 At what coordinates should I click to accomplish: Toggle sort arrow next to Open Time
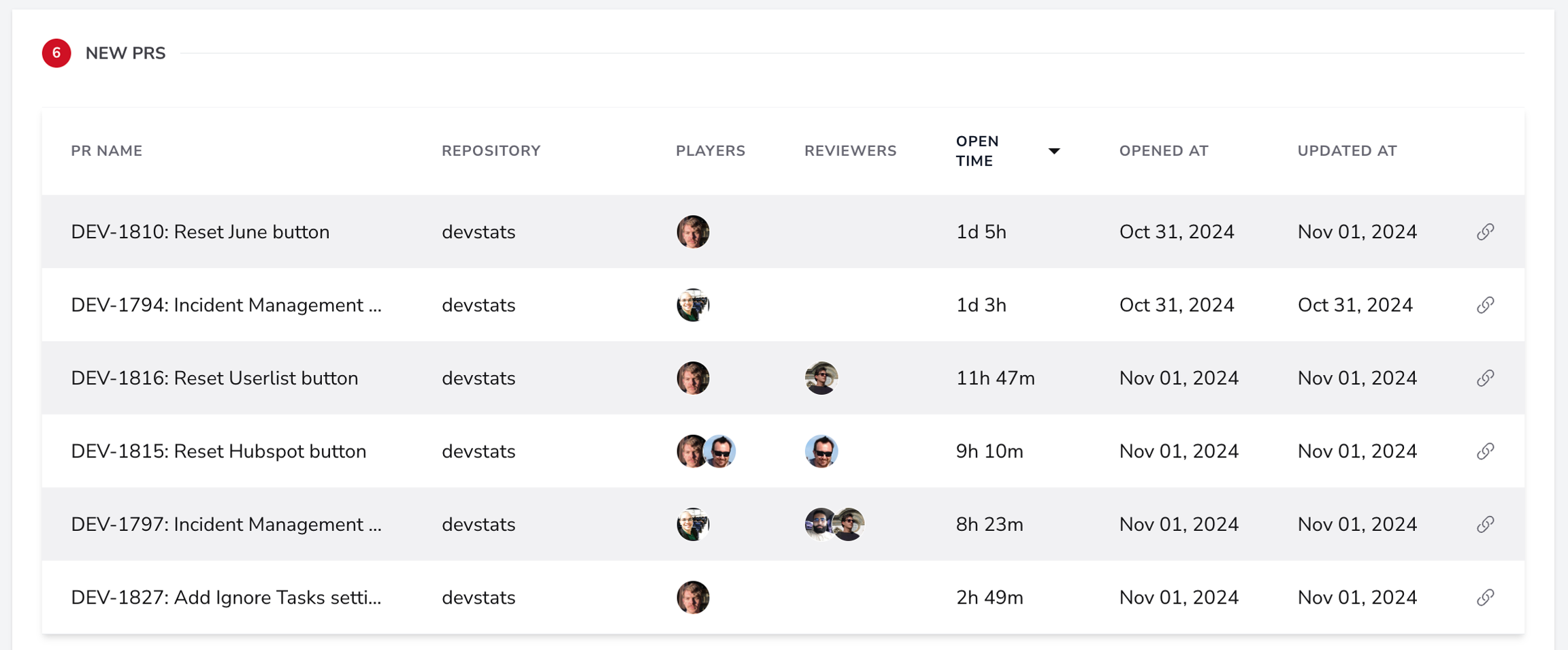click(x=1054, y=151)
